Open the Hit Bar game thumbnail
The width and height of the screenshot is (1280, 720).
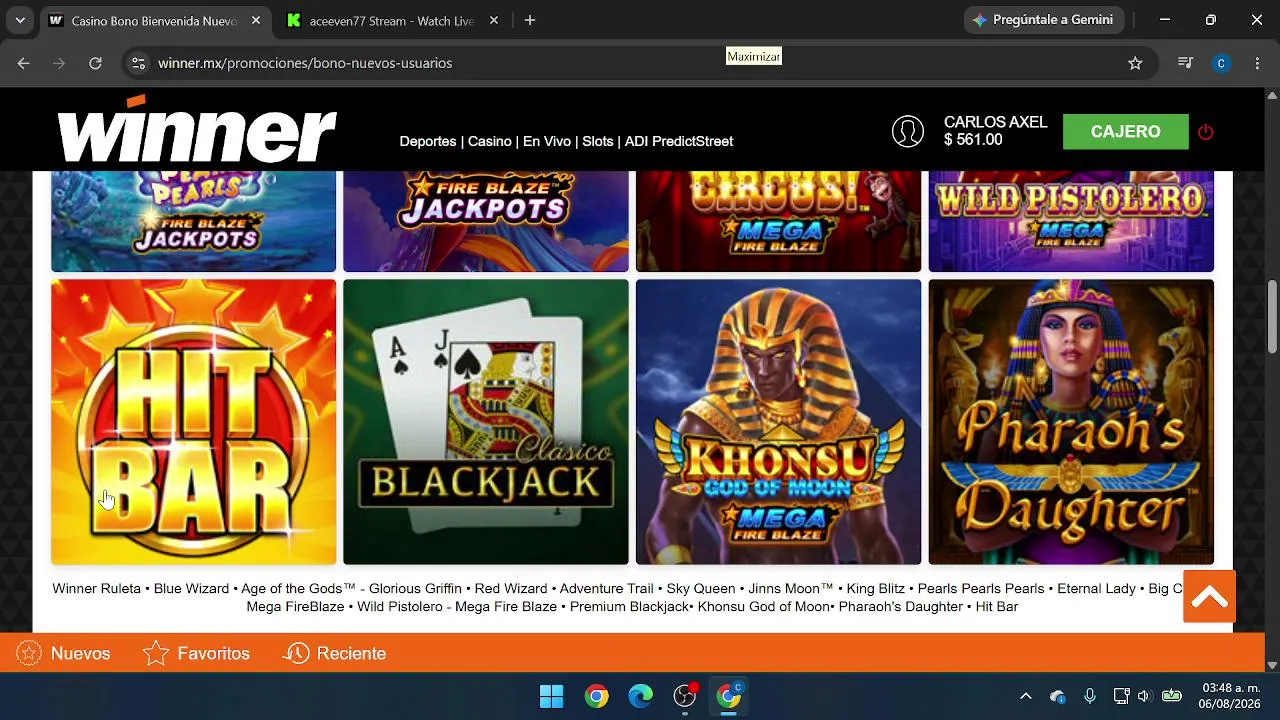point(194,422)
